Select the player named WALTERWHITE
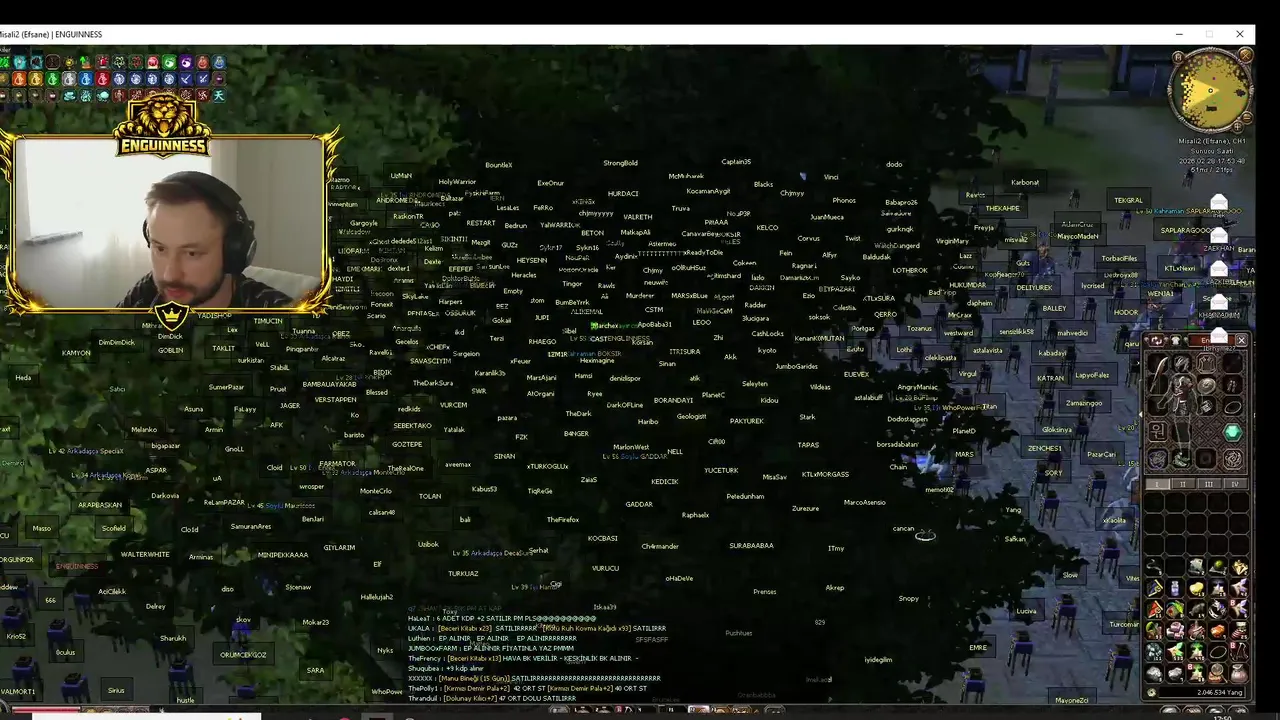Screen dimensions: 1280x720 pyautogui.click(x=145, y=554)
